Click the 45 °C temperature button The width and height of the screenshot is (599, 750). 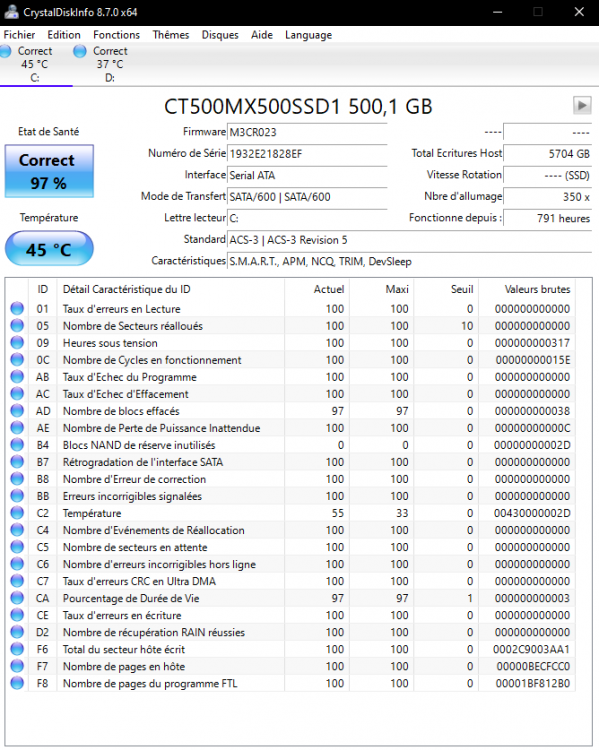pyautogui.click(x=49, y=249)
